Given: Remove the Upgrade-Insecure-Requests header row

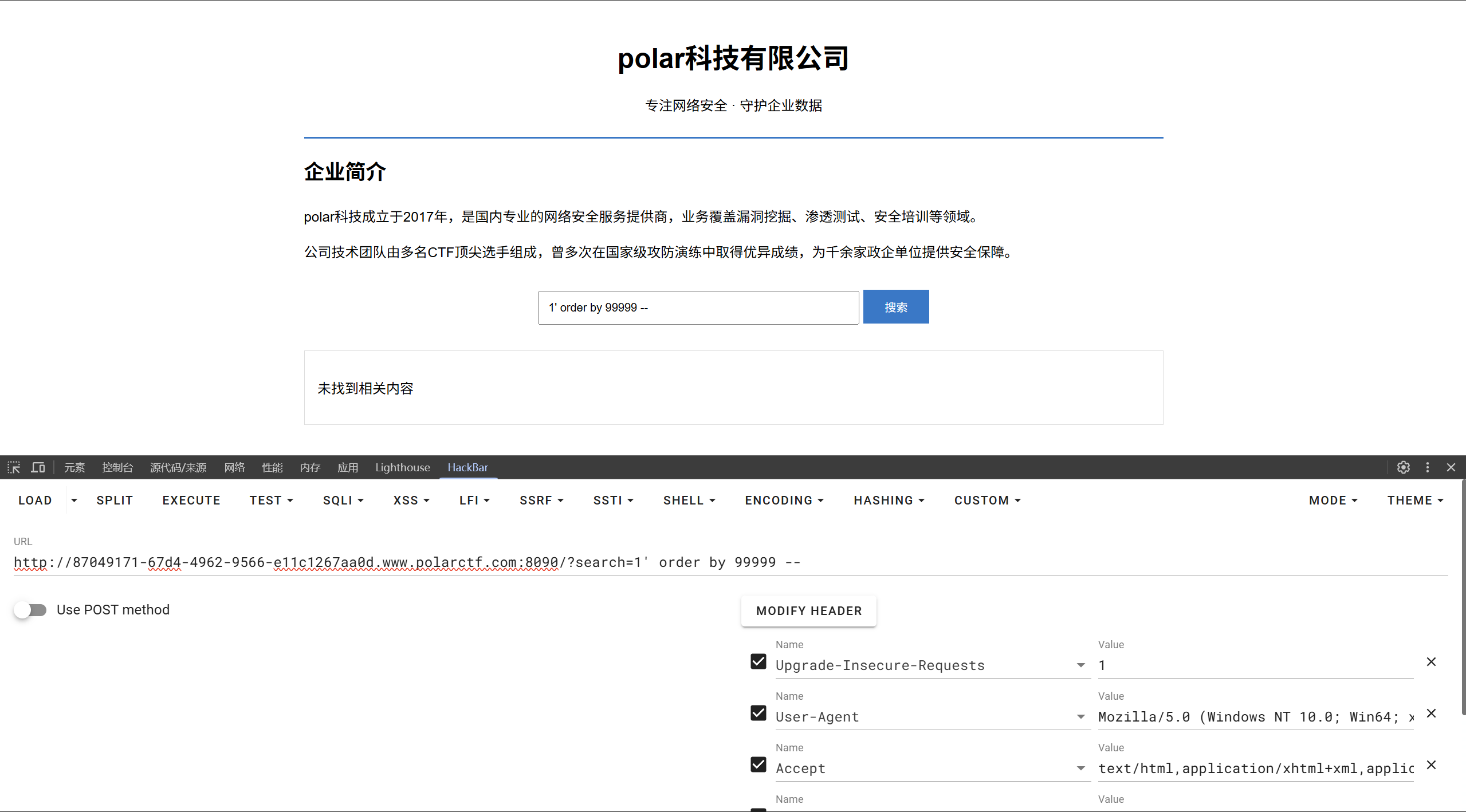Looking at the screenshot, I should point(1431,662).
